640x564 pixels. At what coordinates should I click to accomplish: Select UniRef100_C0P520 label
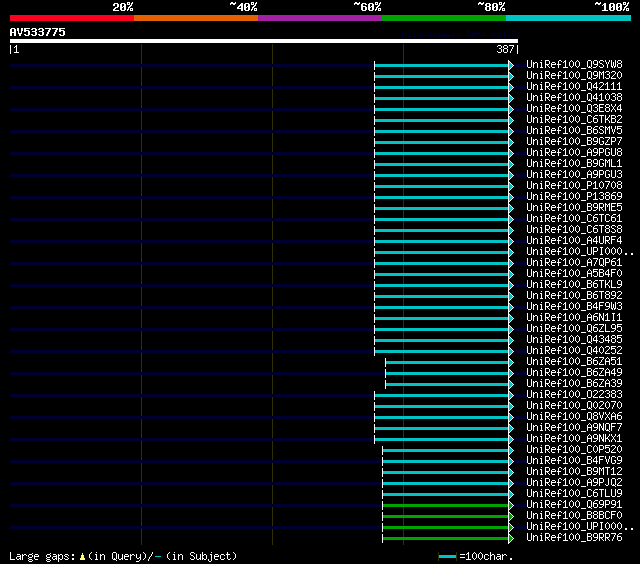coord(574,450)
